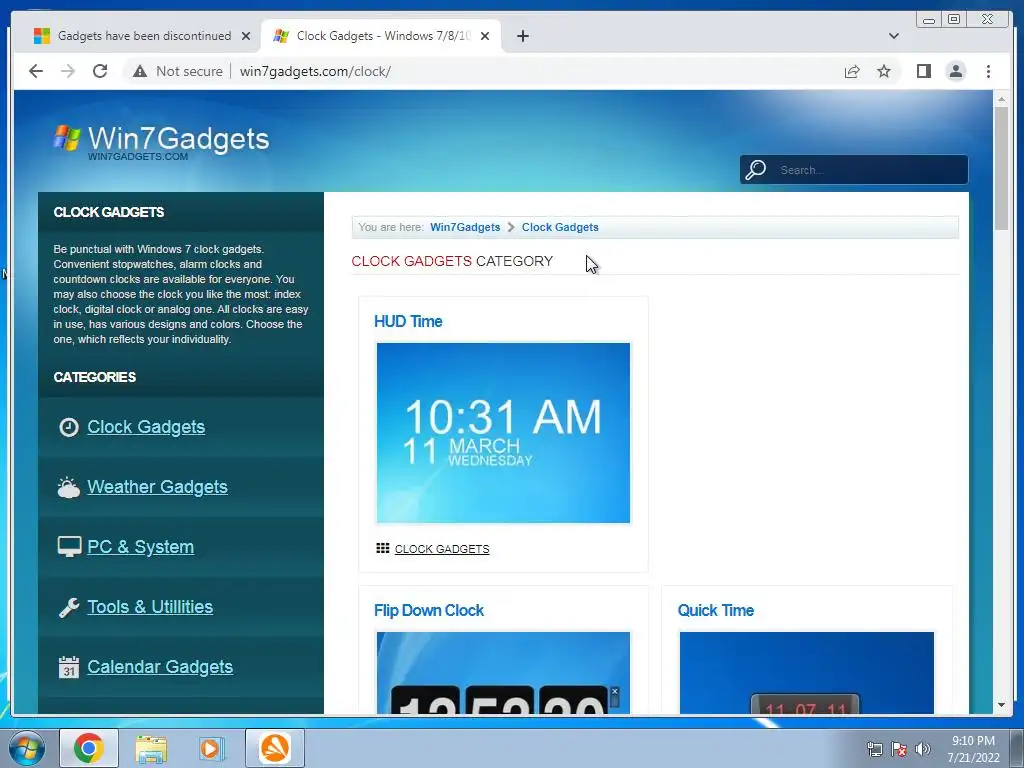Expand the tab search dropdown arrow

pyautogui.click(x=894, y=36)
